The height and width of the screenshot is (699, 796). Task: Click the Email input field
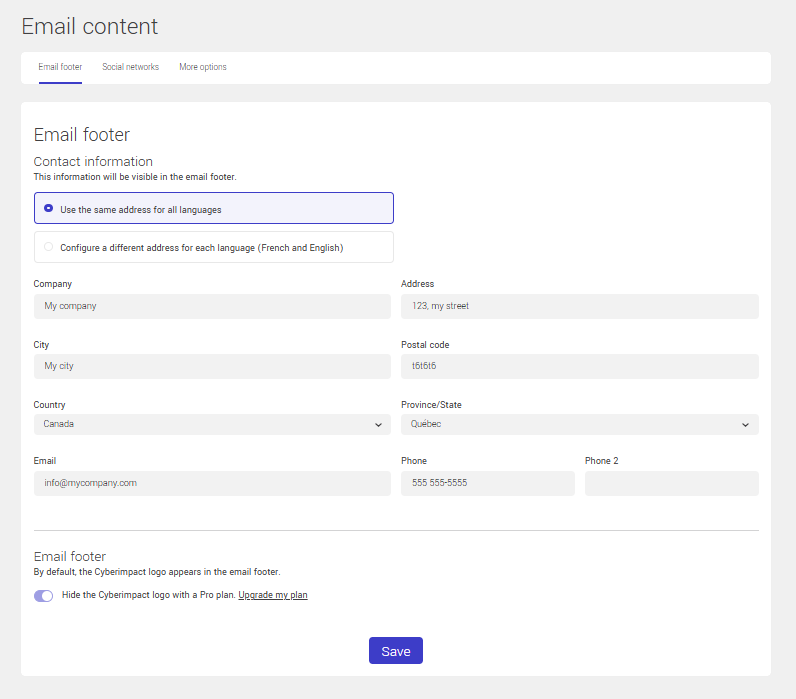pos(212,483)
